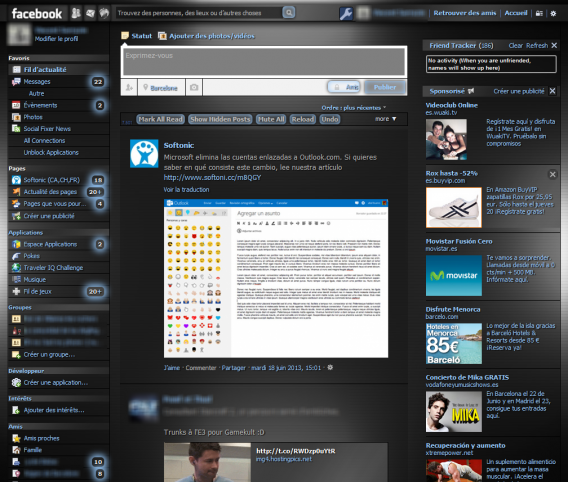Open the Social Fixer wrench options icon
Viewport: 568px width, 482px height.
(346, 14)
